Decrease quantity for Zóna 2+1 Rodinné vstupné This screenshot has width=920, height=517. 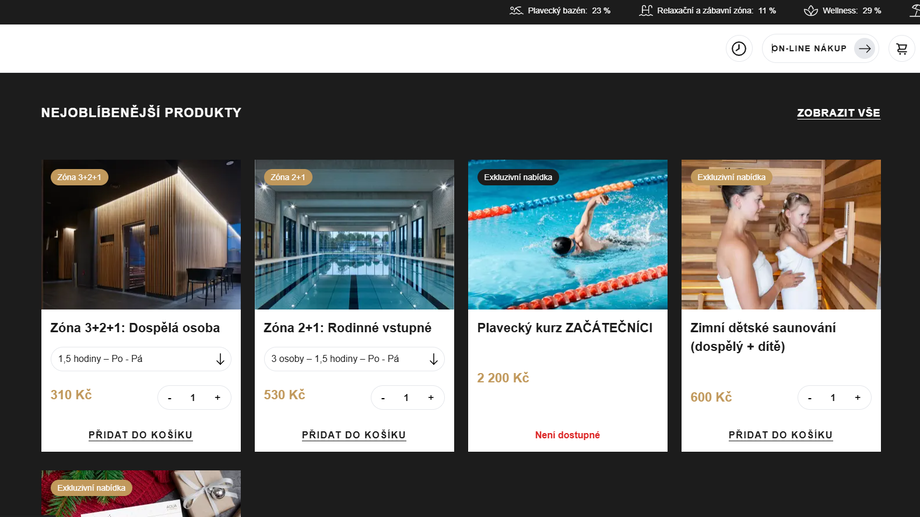pos(383,398)
